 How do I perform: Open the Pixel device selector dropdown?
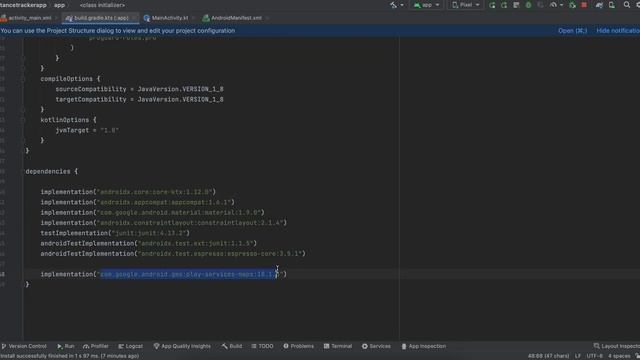point(465,5)
